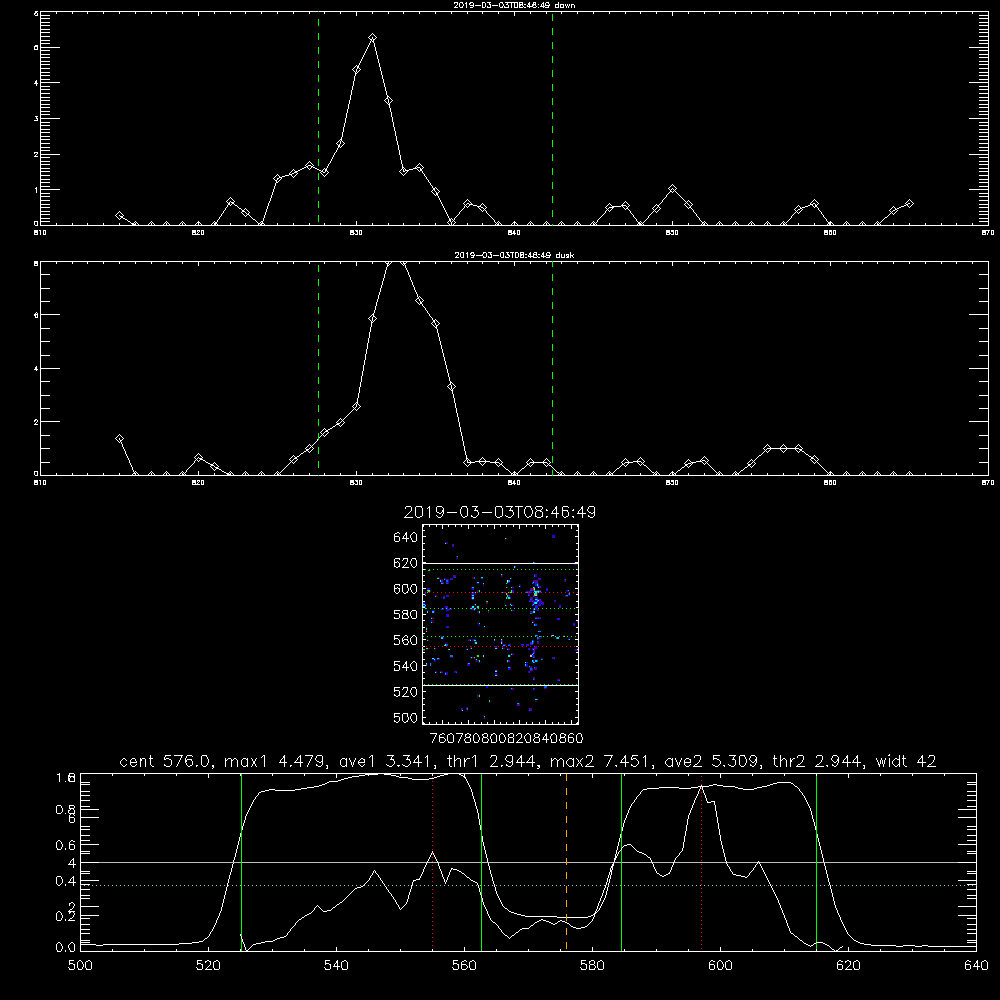Click 'widt 42' in the stats line
This screenshot has width=1000, height=1000.
(x=906, y=761)
